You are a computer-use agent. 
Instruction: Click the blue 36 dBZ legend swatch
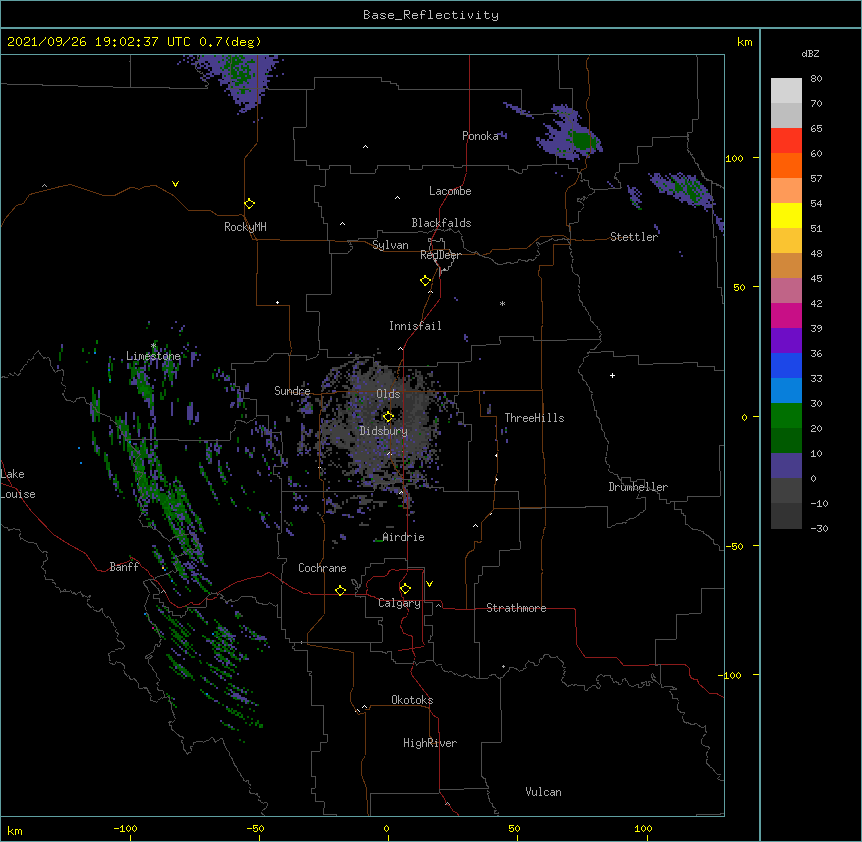(x=786, y=365)
